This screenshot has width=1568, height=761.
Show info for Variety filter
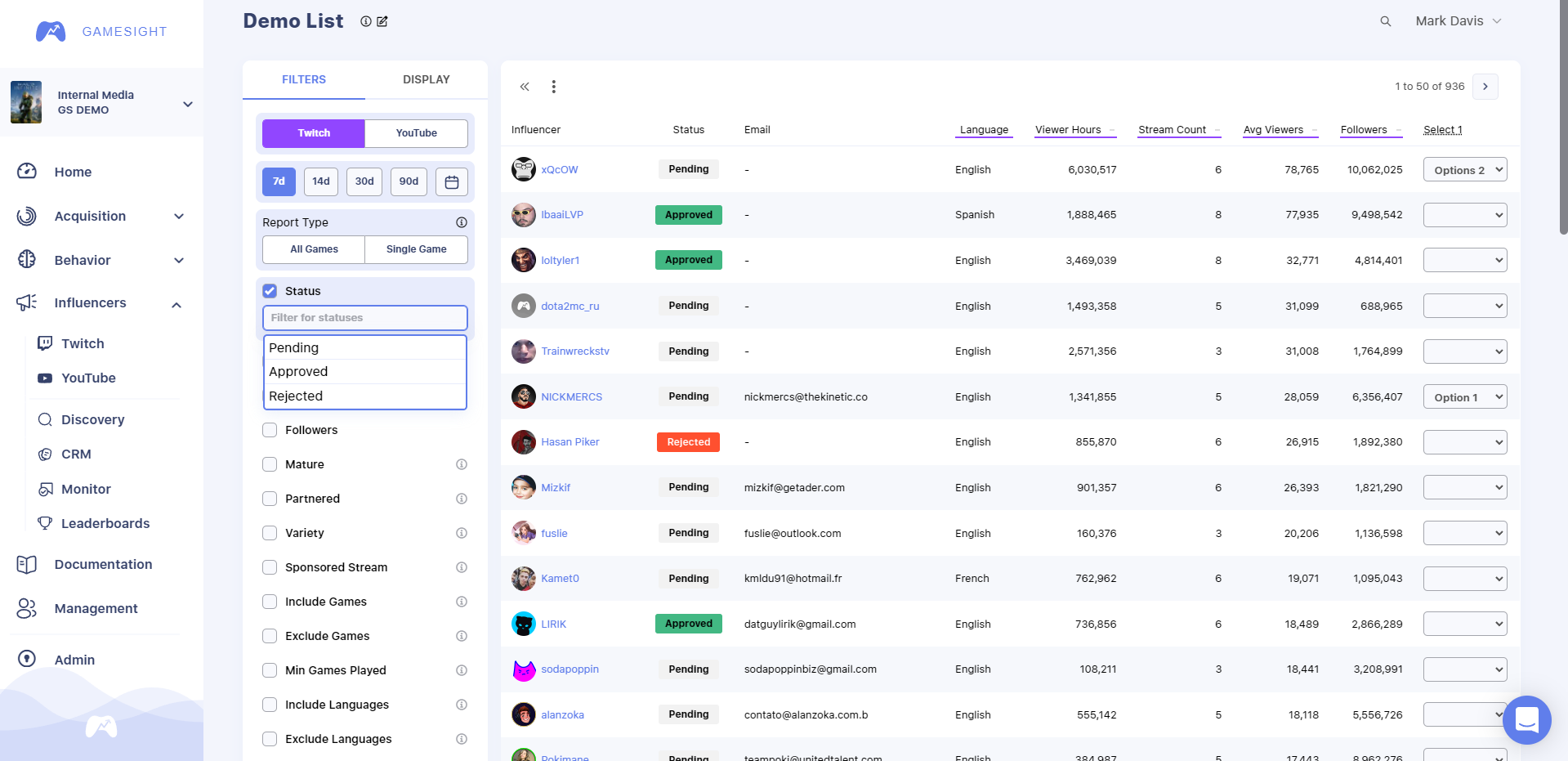point(462,533)
